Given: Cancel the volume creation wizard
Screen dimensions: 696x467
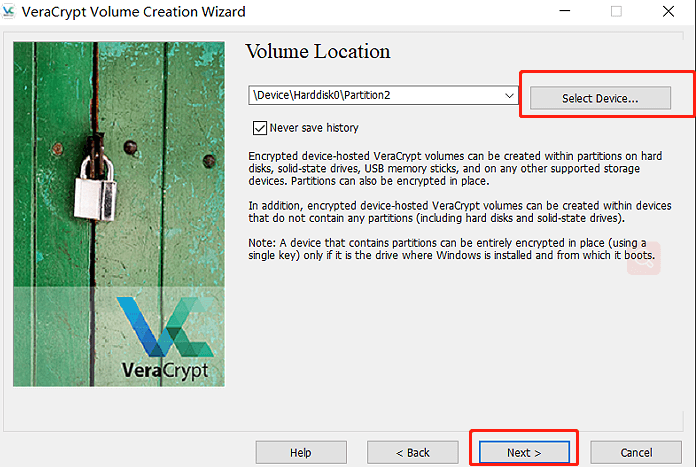Looking at the screenshot, I should point(636,452).
